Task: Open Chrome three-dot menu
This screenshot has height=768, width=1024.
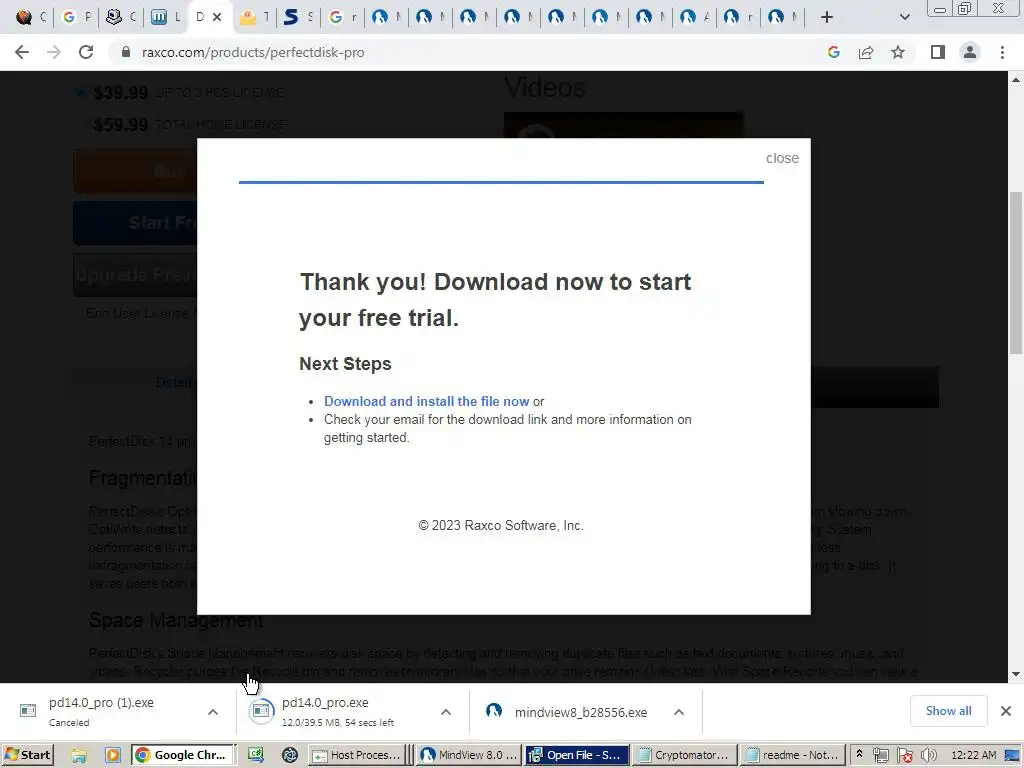Action: tap(1002, 52)
